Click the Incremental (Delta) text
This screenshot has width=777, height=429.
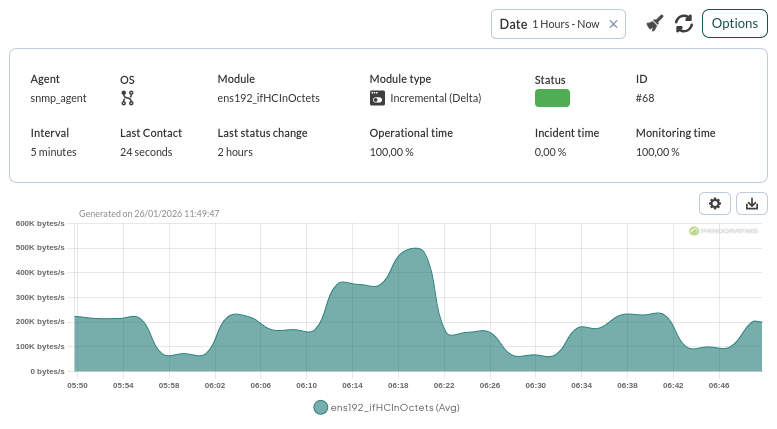coord(436,98)
